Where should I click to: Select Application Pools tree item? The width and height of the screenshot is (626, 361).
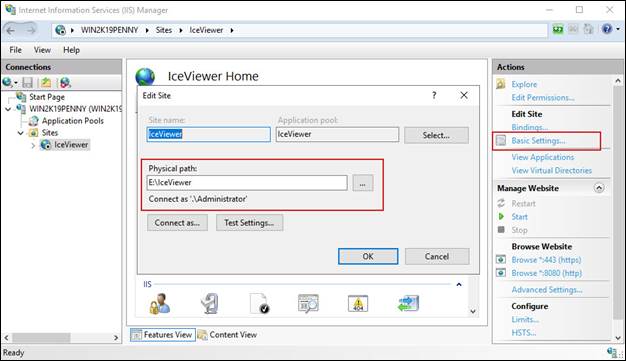73,121
